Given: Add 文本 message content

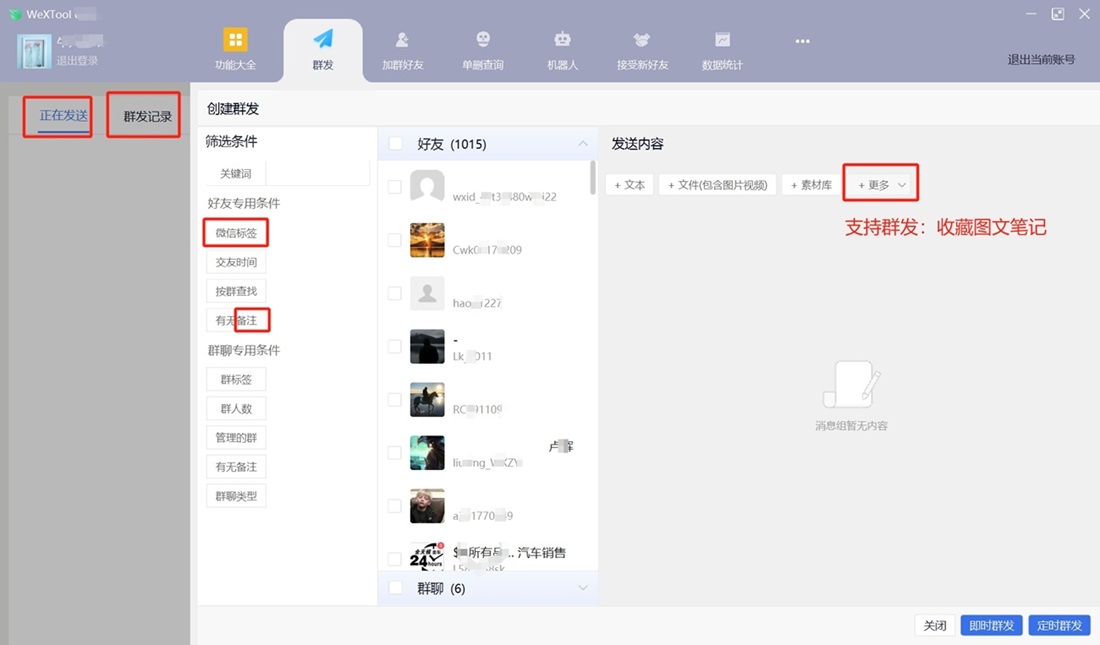Looking at the screenshot, I should click(x=630, y=185).
